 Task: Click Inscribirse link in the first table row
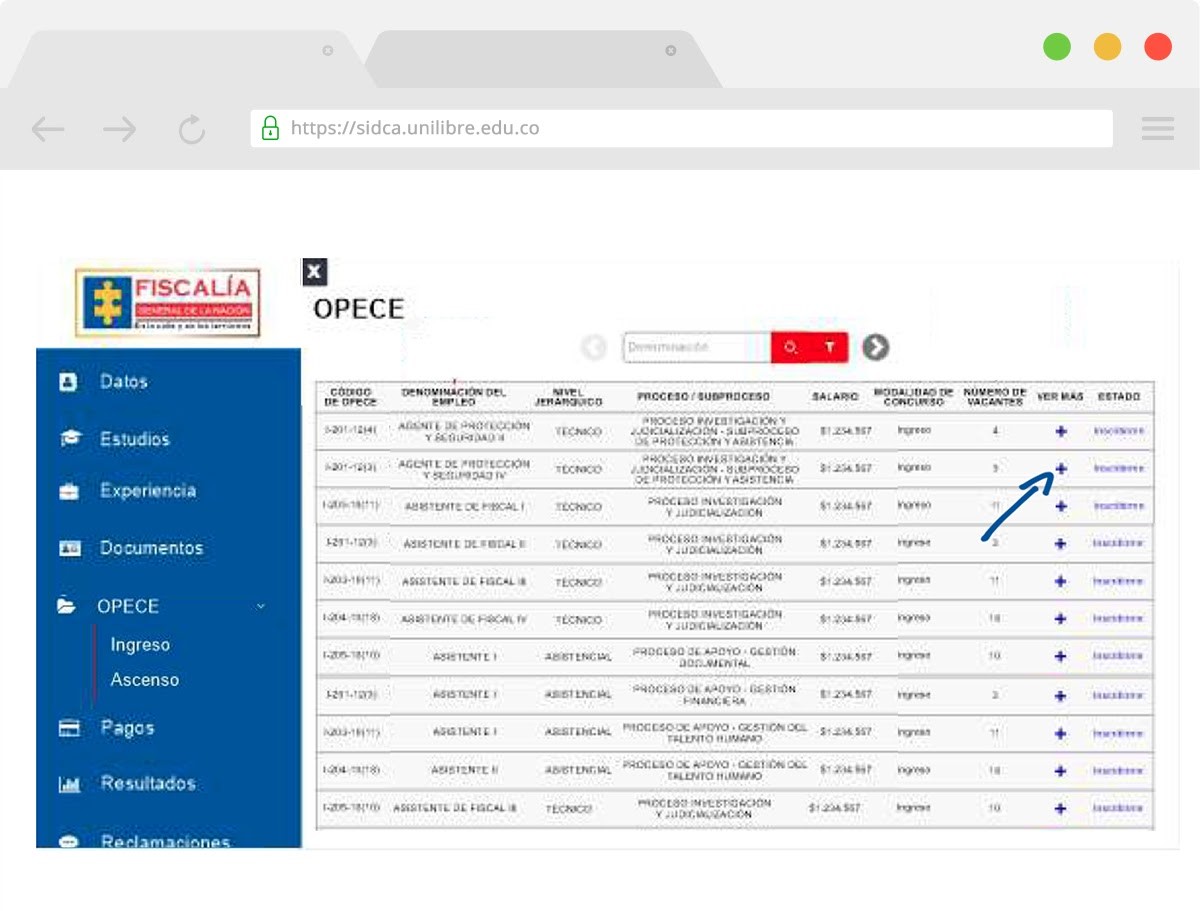pyautogui.click(x=1118, y=431)
